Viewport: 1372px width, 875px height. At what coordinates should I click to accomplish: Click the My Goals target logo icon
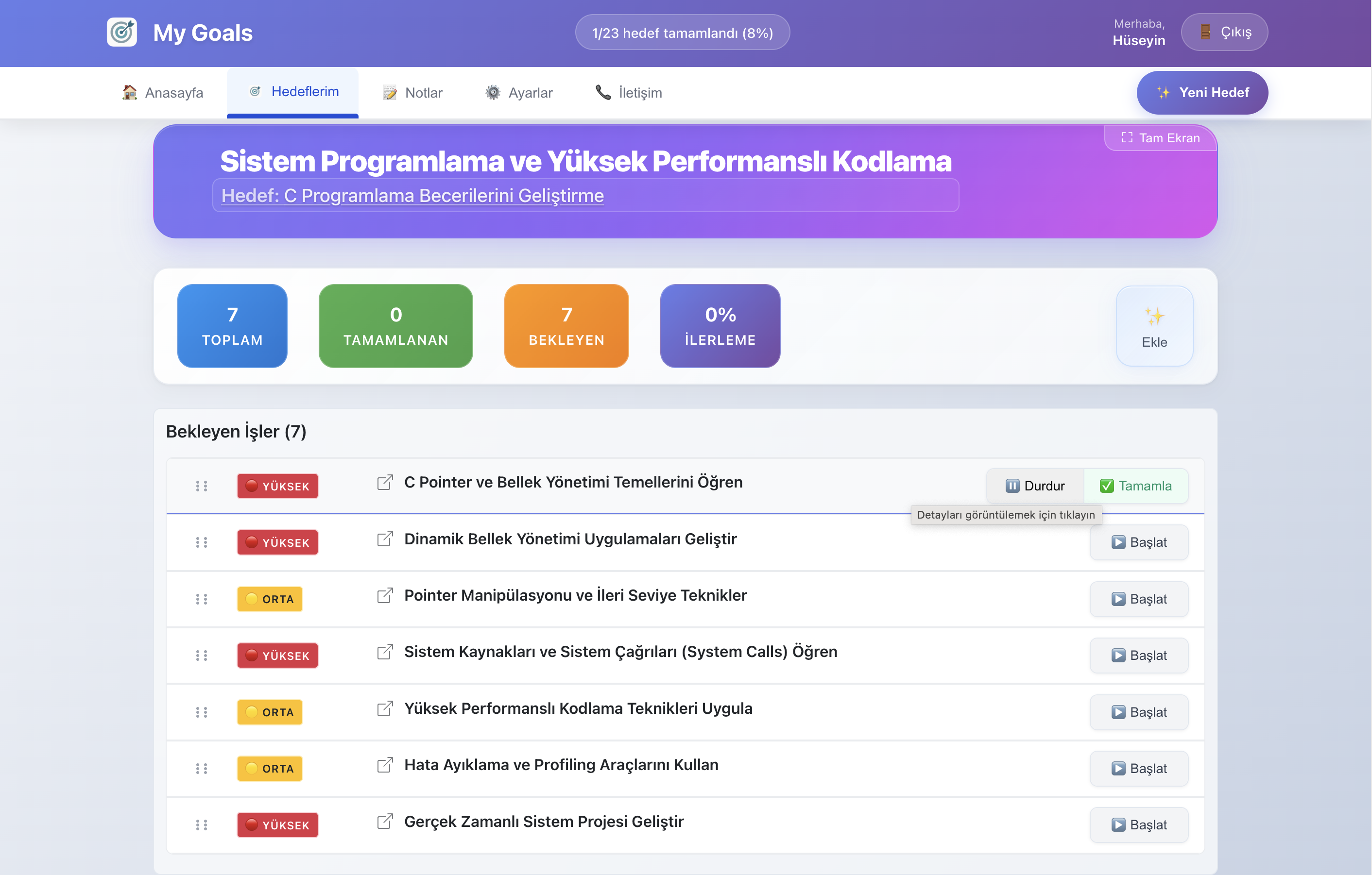(x=122, y=33)
